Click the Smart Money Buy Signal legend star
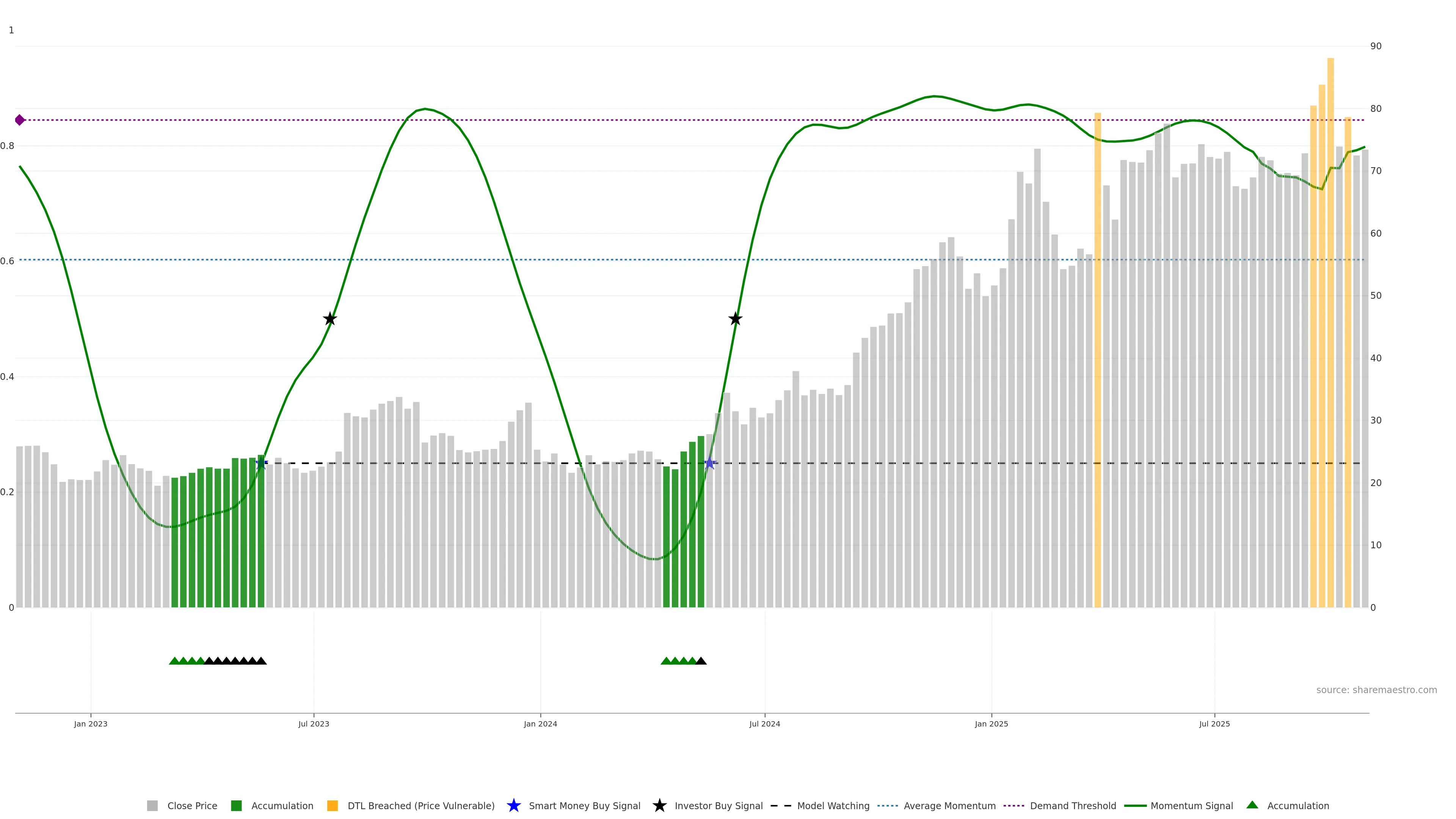The image size is (1456, 819). [513, 805]
